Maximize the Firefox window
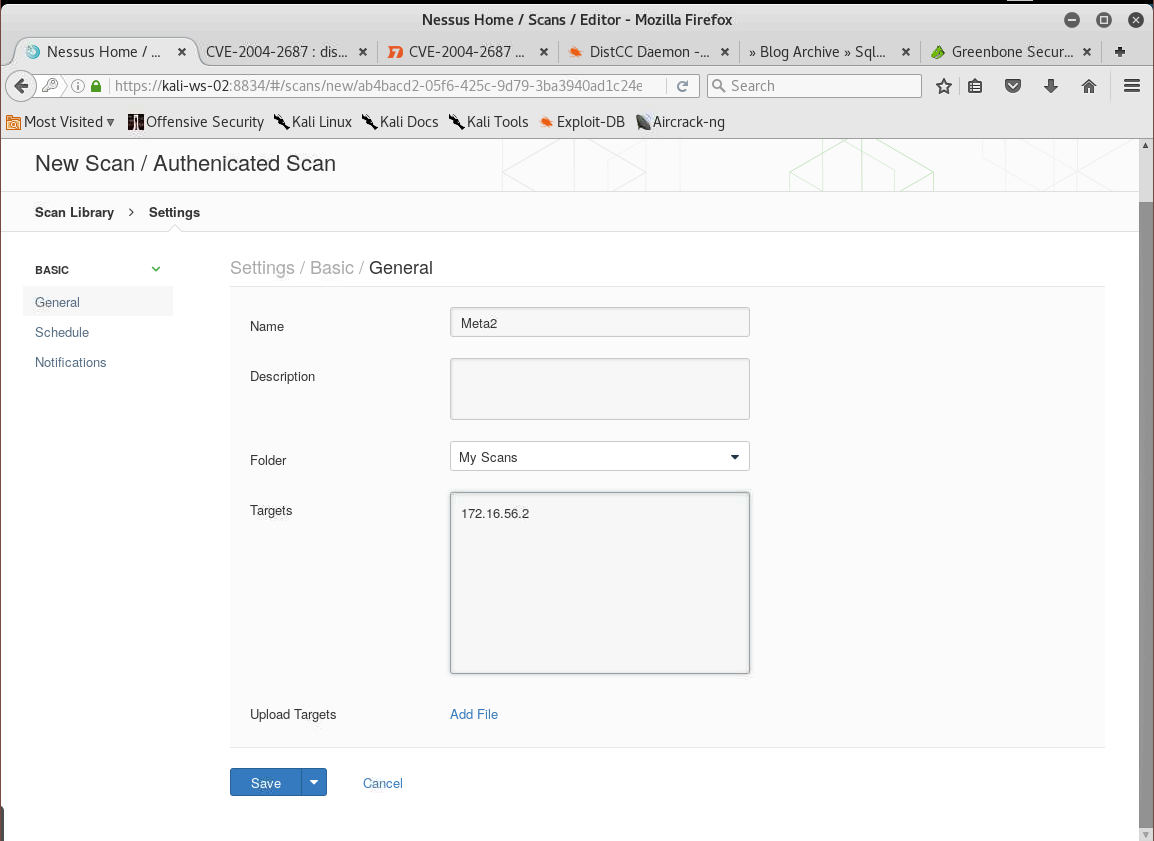 coord(1104,20)
